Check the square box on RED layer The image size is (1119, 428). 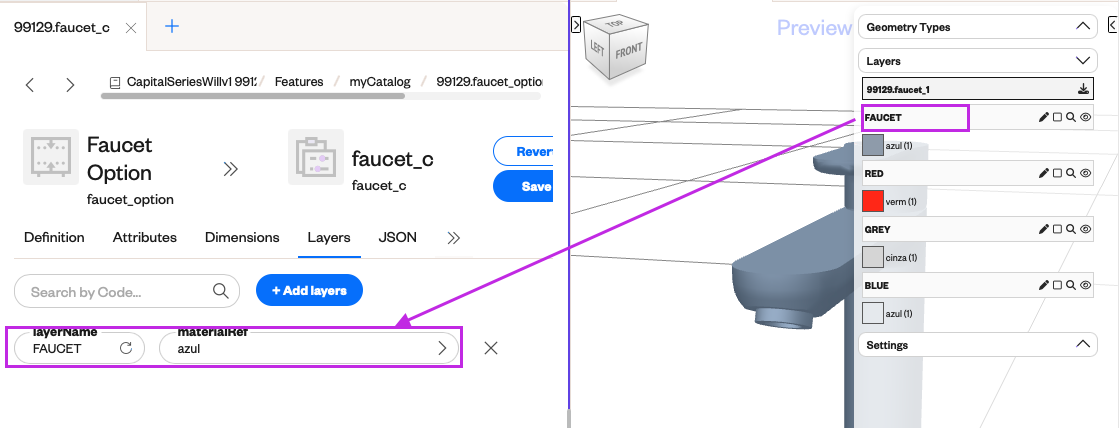pos(1058,173)
